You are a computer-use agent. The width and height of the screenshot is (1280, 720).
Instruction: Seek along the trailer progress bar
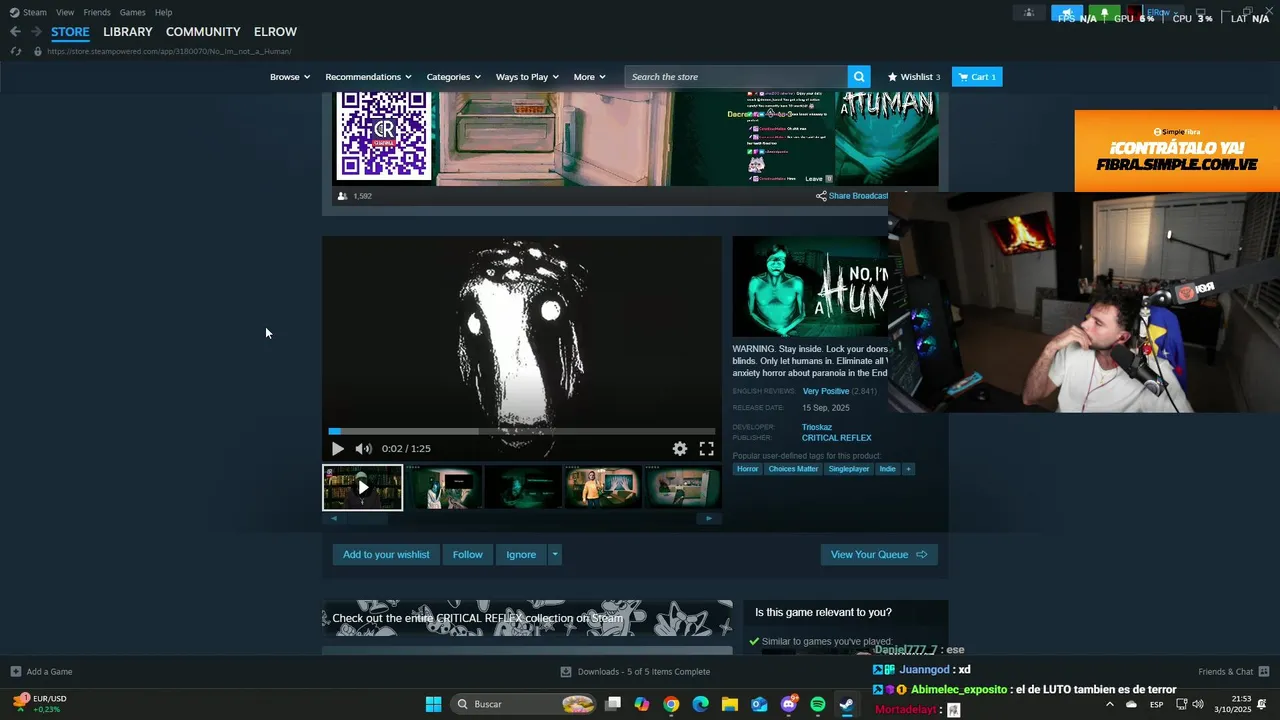[x=522, y=432]
